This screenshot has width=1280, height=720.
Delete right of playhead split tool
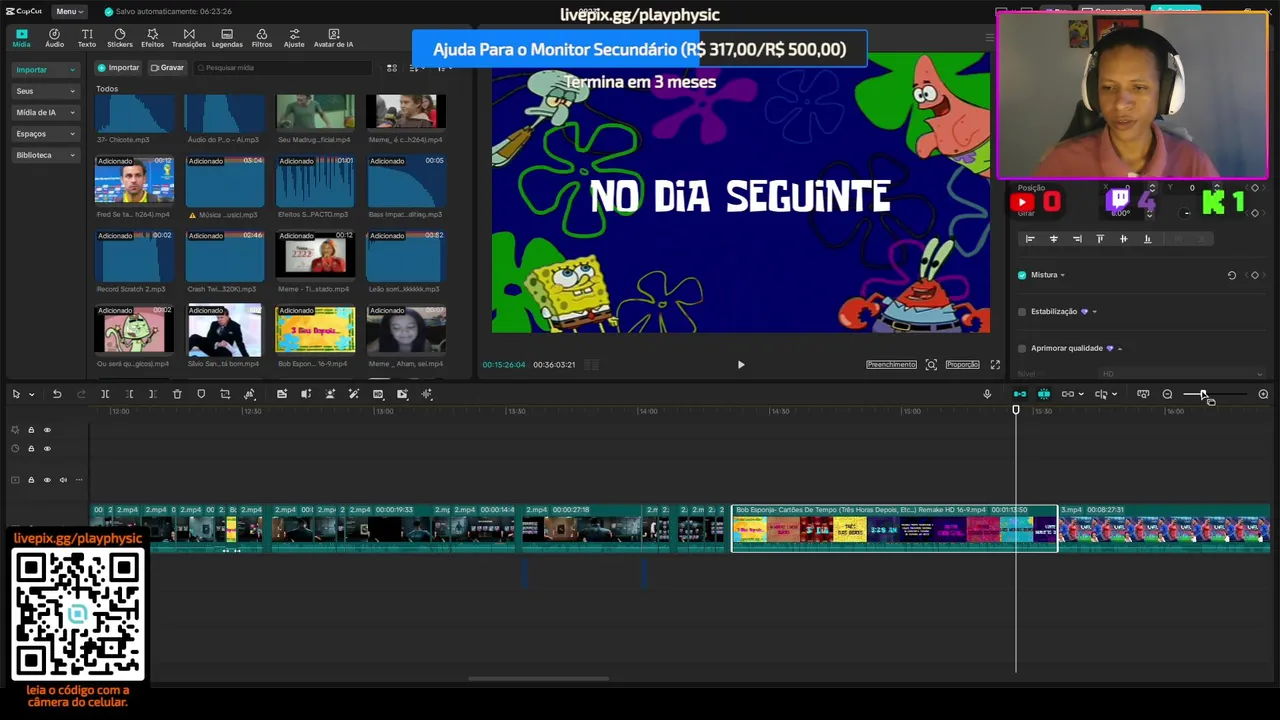pyautogui.click(x=153, y=394)
